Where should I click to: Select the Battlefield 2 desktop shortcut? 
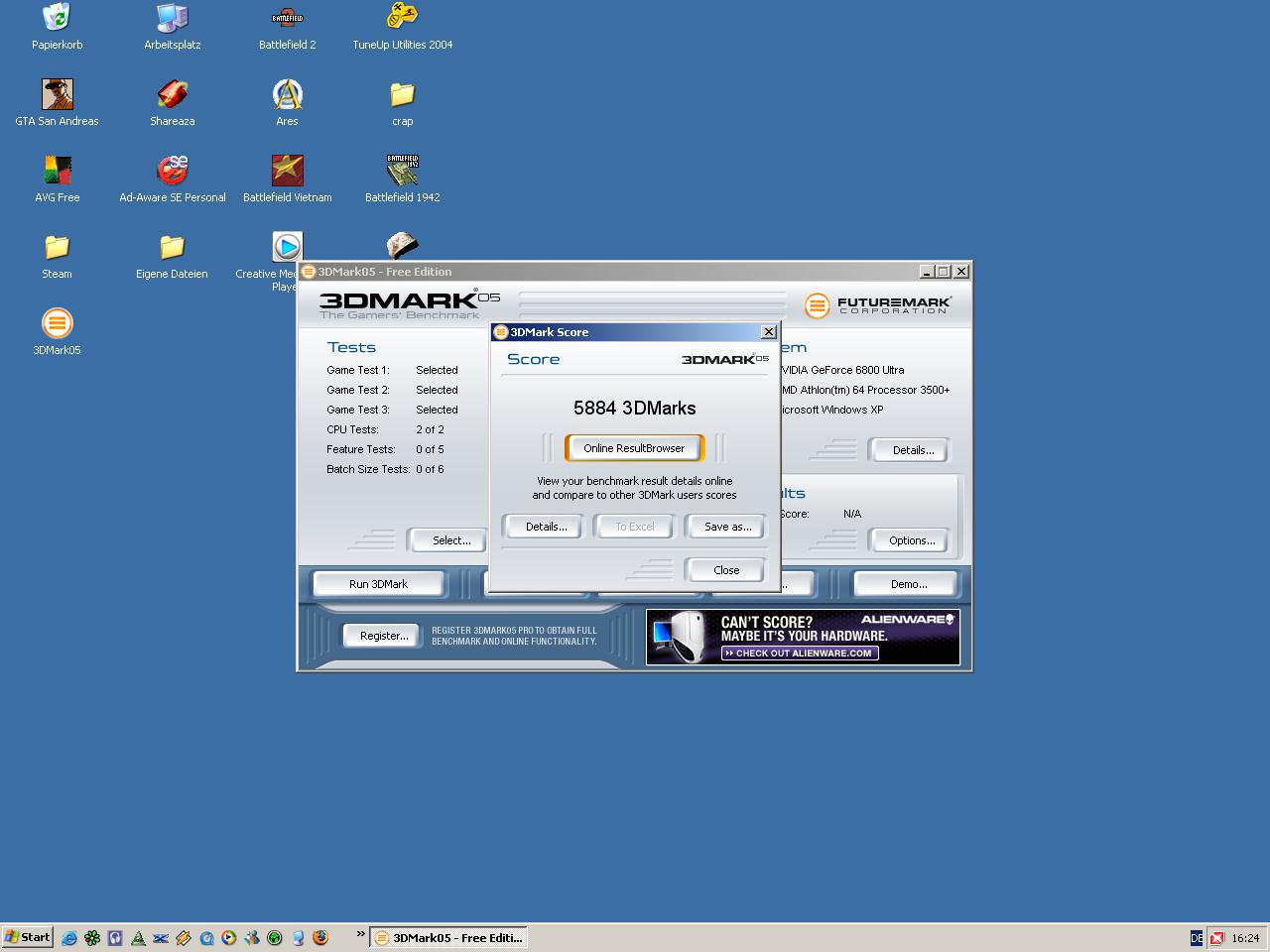287,27
